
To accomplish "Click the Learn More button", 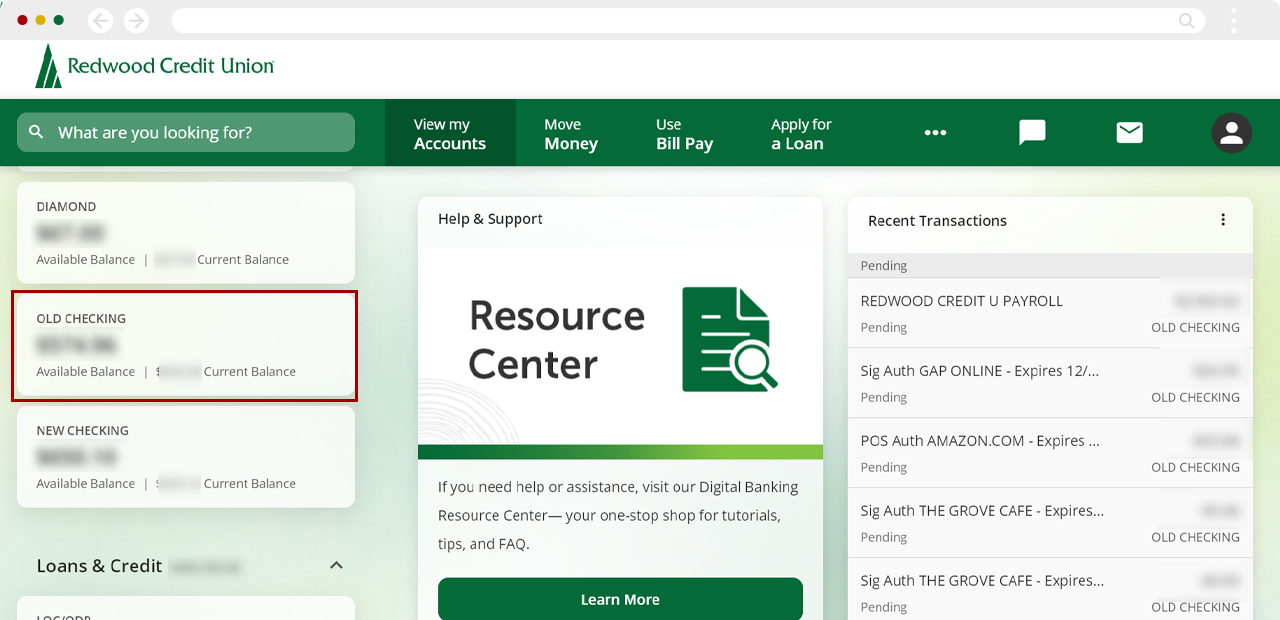I will 620,599.
